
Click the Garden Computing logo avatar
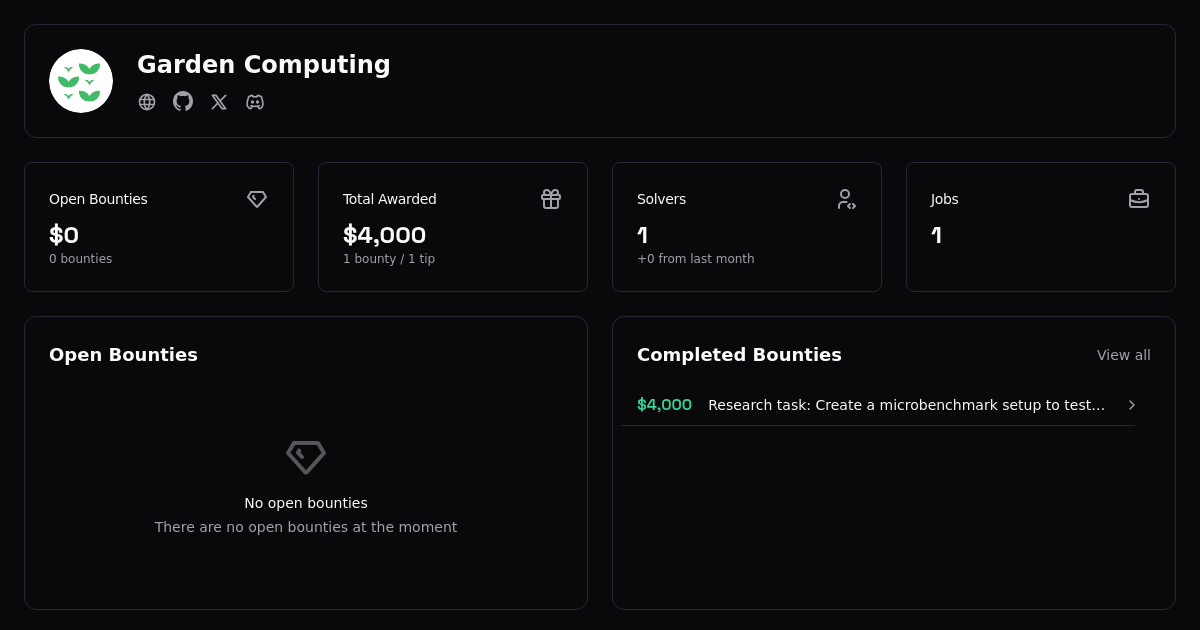pyautogui.click(x=81, y=81)
